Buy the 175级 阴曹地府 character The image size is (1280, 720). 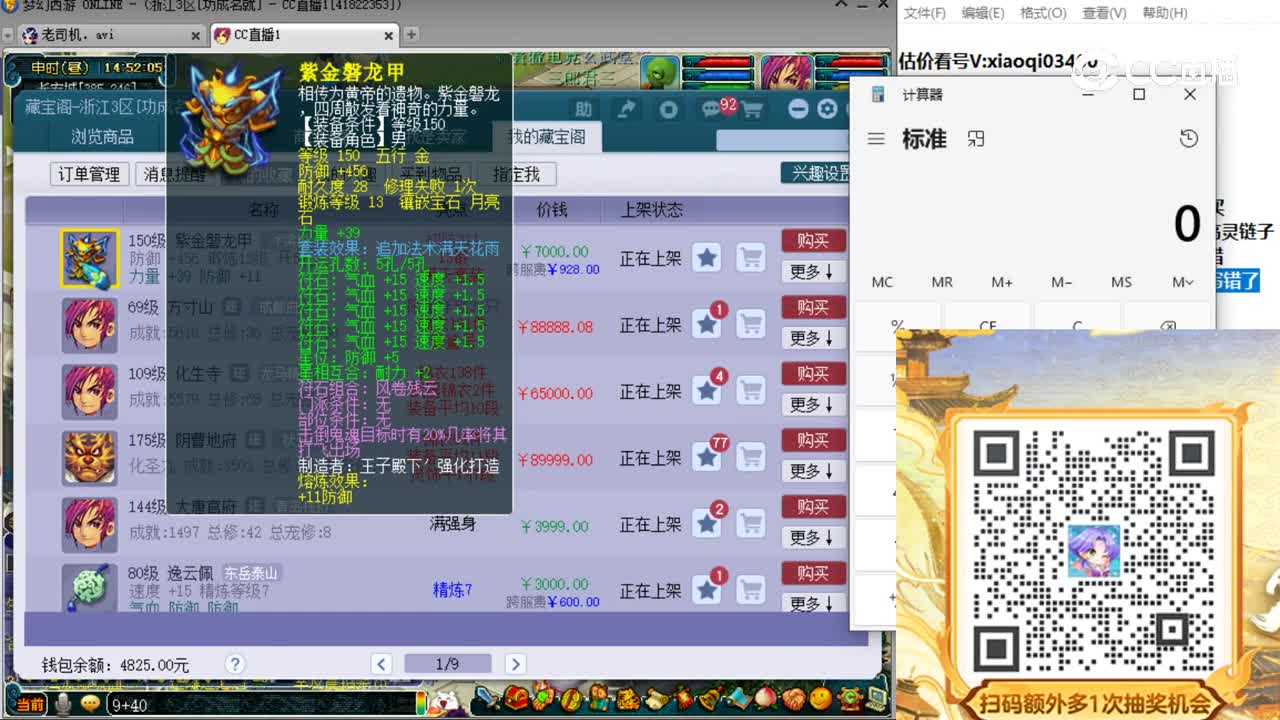click(x=814, y=440)
